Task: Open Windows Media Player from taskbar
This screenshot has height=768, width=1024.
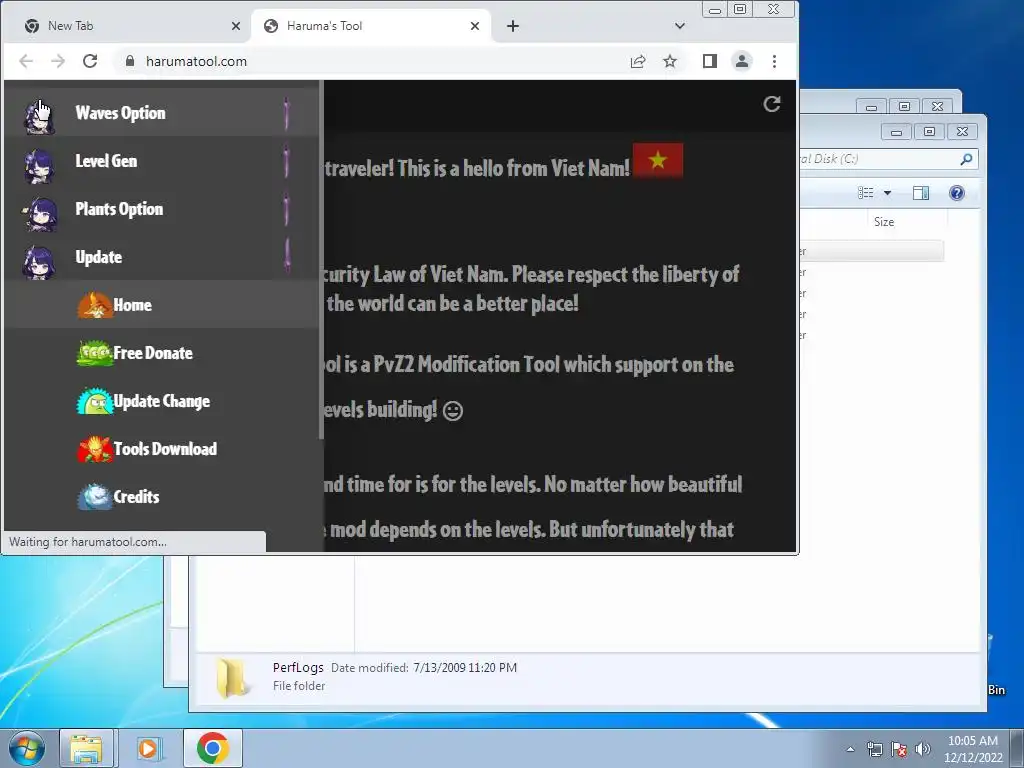Action: [x=149, y=748]
